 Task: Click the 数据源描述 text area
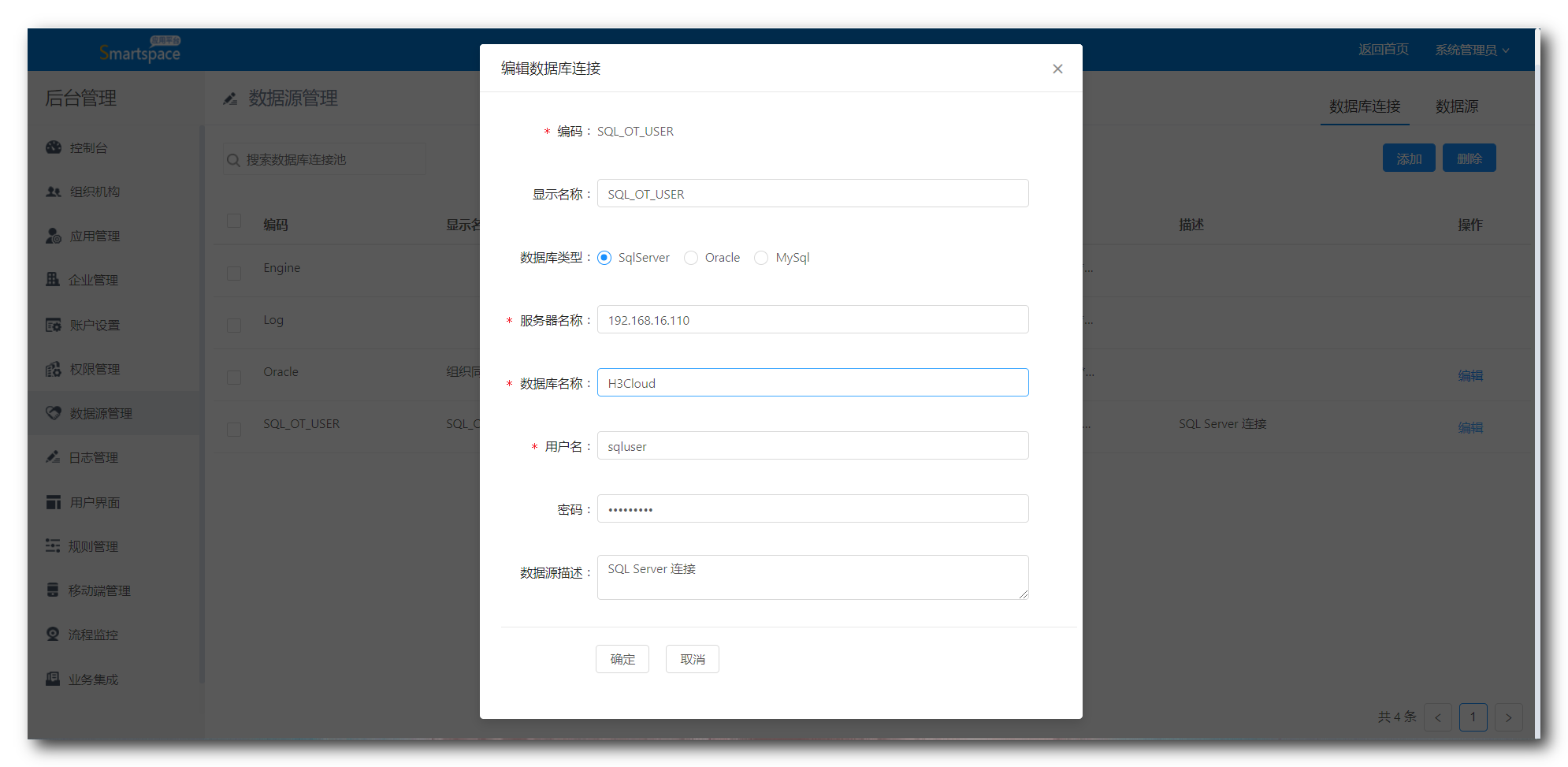(x=813, y=577)
